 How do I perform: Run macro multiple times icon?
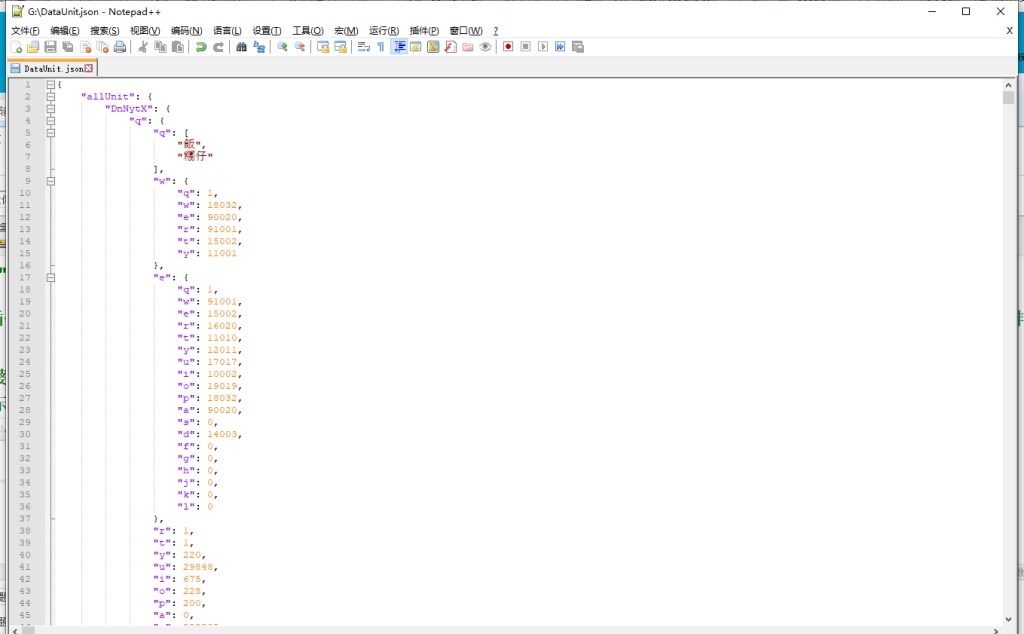pos(560,47)
